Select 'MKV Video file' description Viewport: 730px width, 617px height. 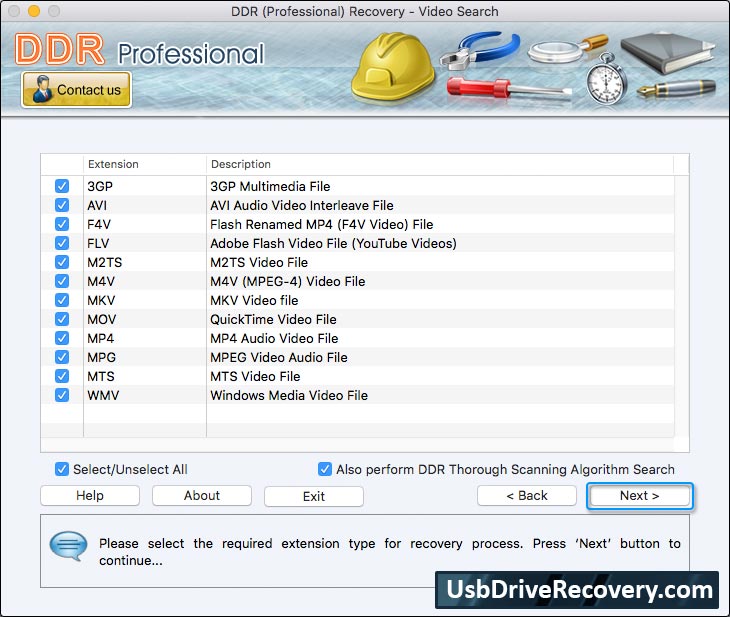pyautogui.click(x=254, y=300)
